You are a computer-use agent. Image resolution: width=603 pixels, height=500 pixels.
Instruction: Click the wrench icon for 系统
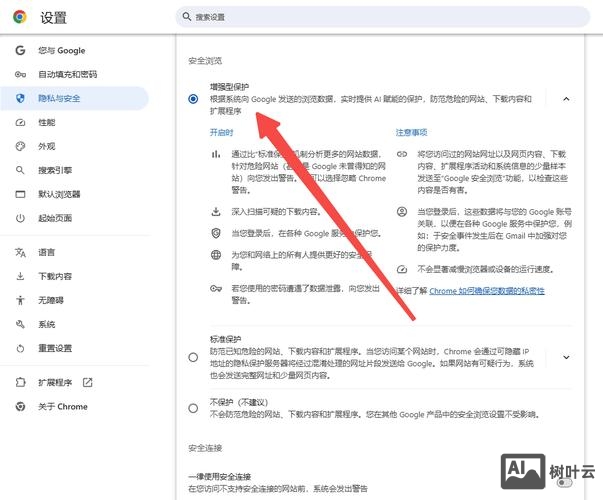coord(20,324)
